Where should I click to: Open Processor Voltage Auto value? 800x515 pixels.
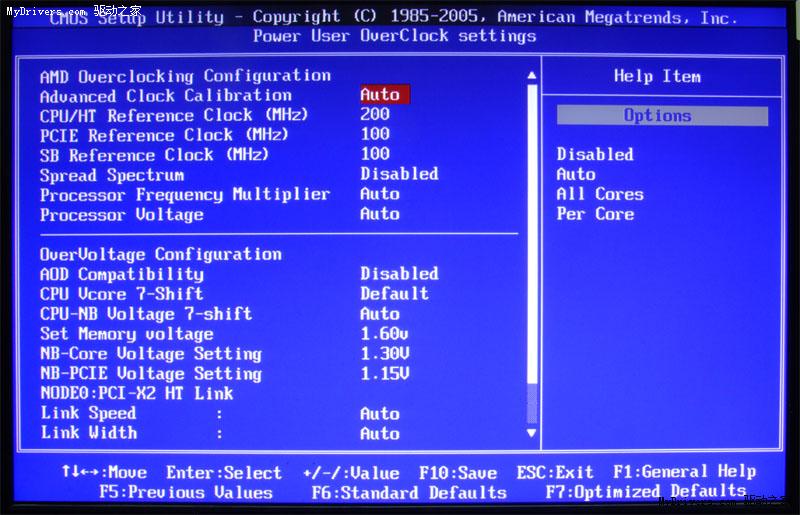point(380,214)
